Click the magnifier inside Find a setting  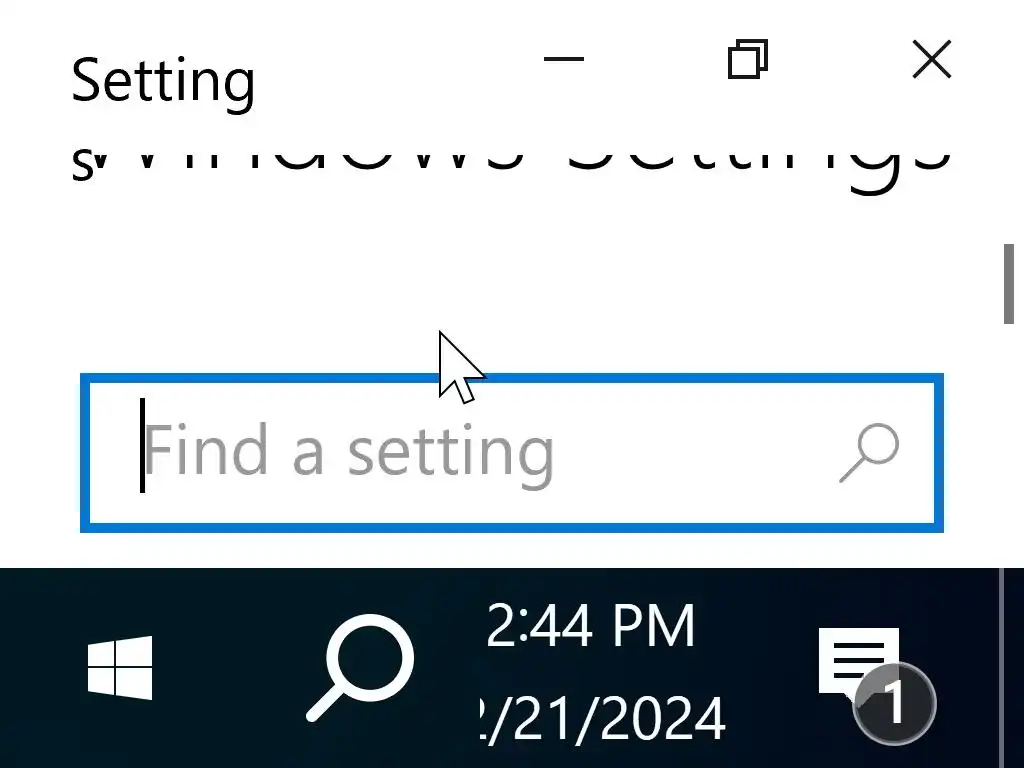(869, 453)
